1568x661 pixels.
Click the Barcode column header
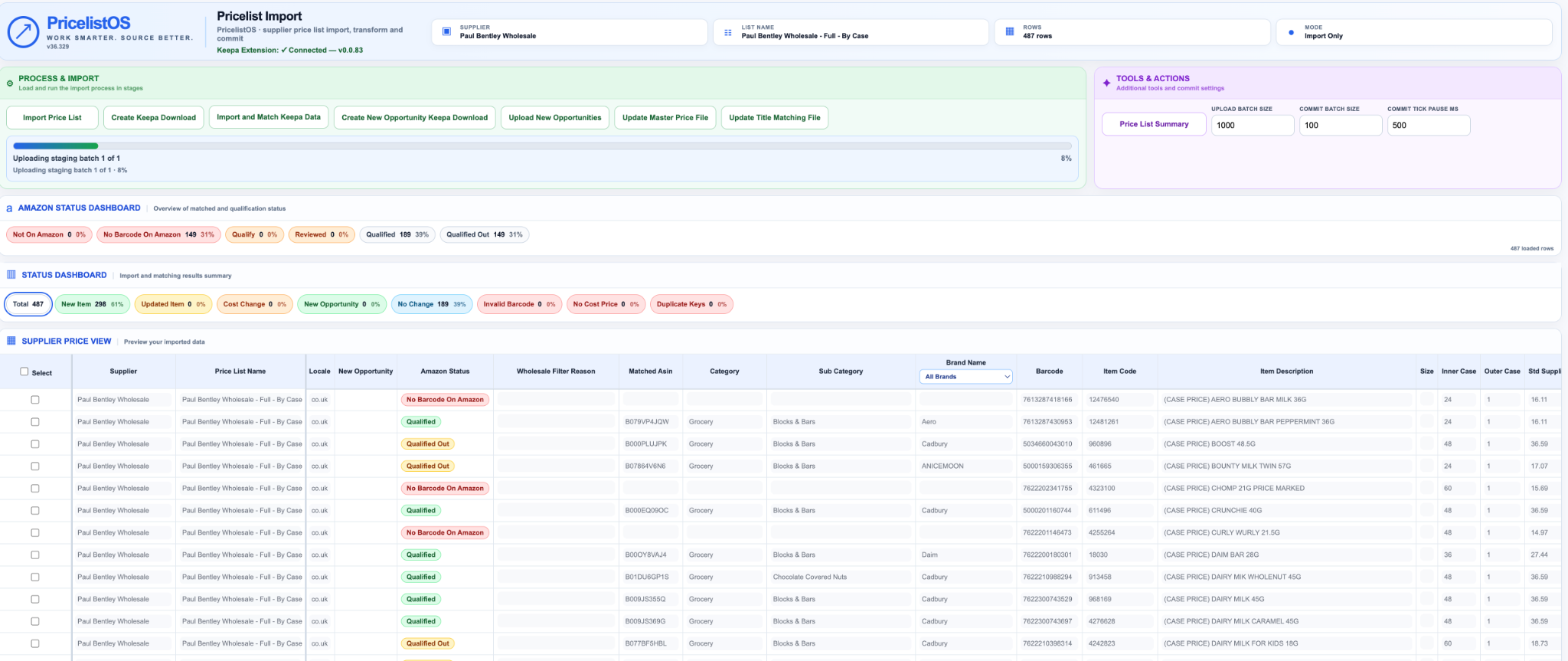(1049, 371)
